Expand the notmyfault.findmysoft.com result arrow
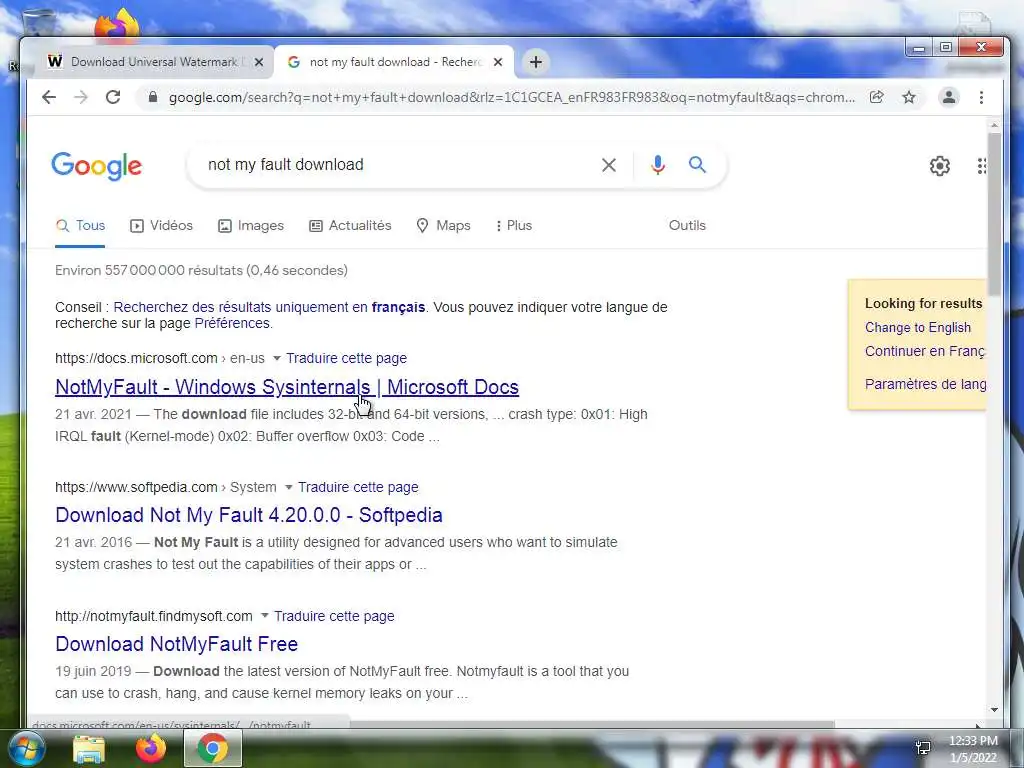The height and width of the screenshot is (768, 1024). coord(264,616)
